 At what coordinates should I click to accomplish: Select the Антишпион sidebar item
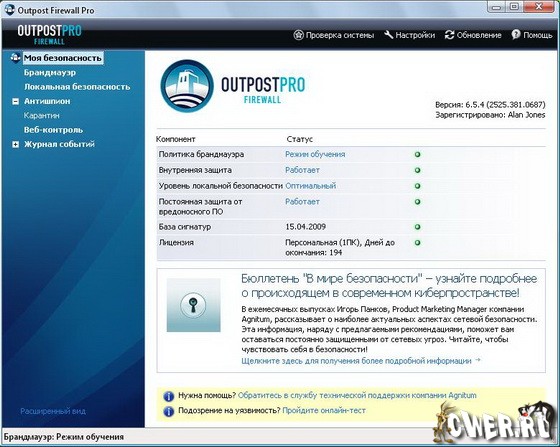pyautogui.click(x=47, y=101)
